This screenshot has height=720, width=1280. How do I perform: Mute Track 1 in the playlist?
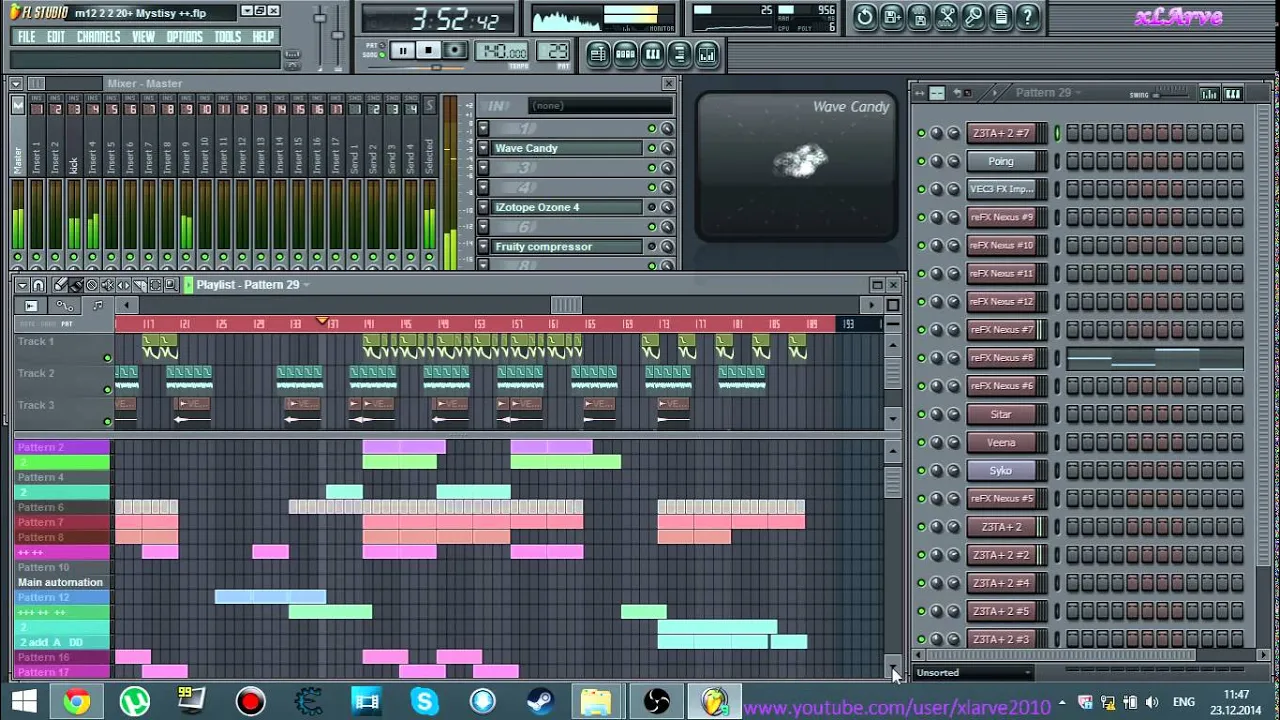pyautogui.click(x=107, y=358)
